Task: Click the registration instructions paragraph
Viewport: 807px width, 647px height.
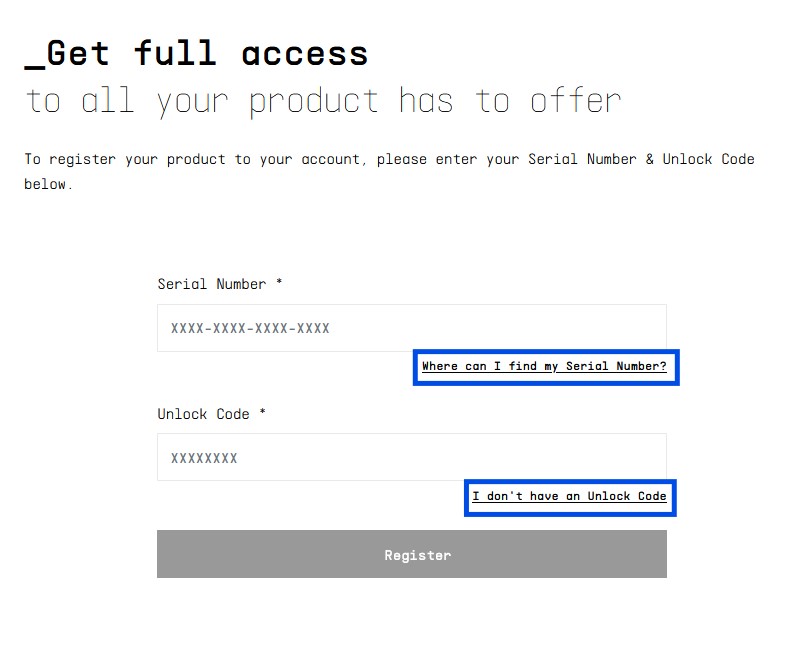Action: pyautogui.click(x=389, y=160)
